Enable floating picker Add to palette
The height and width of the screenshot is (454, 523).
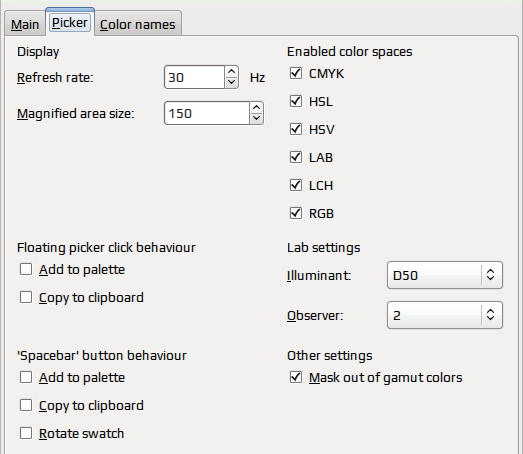click(x=26, y=270)
